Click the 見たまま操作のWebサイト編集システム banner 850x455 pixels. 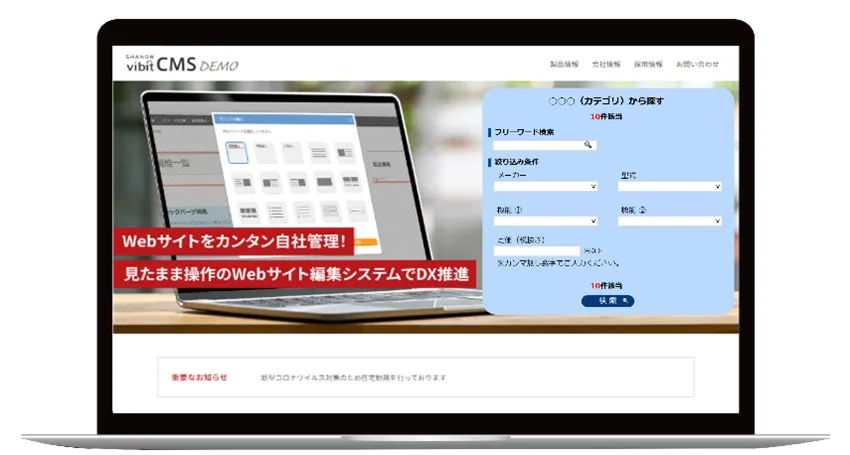[295, 273]
